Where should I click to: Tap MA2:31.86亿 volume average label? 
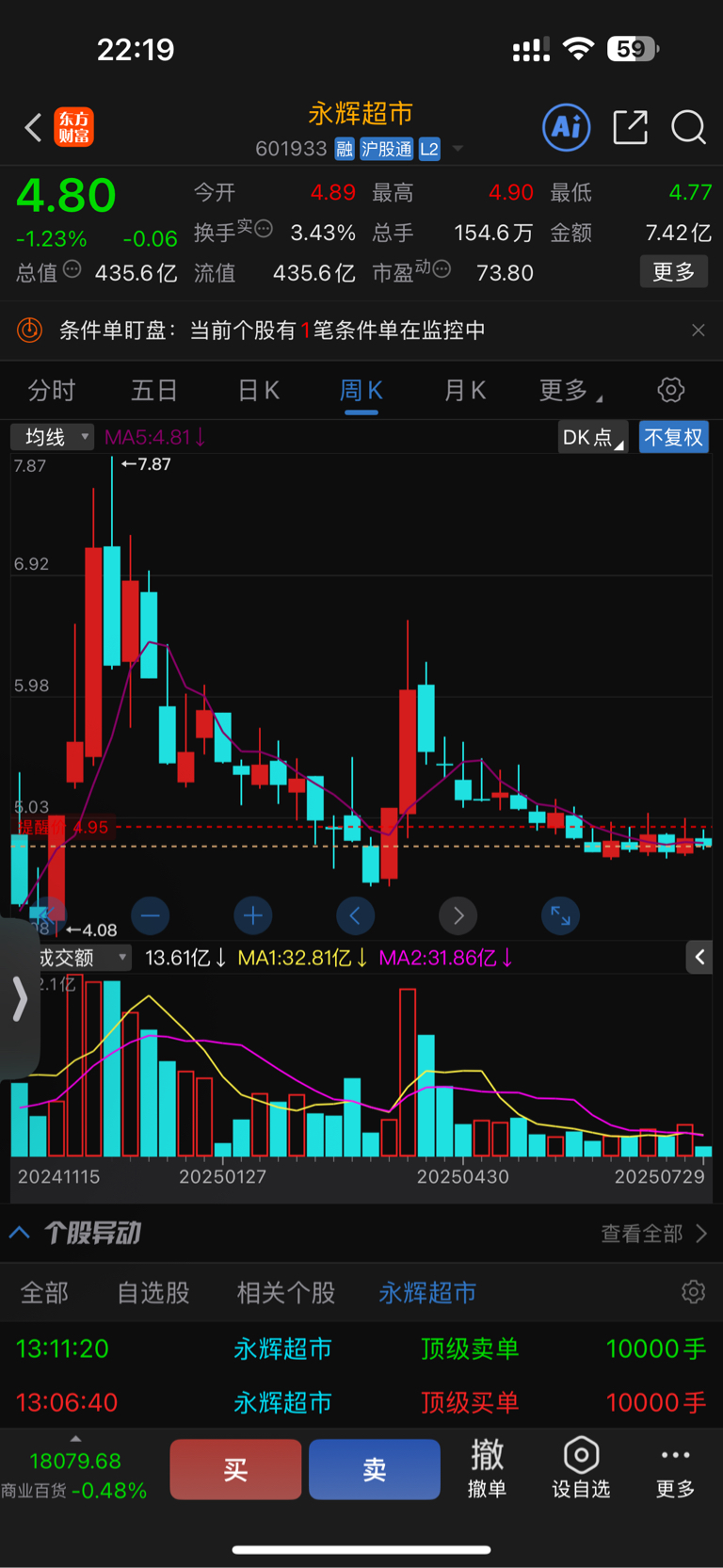(445, 958)
